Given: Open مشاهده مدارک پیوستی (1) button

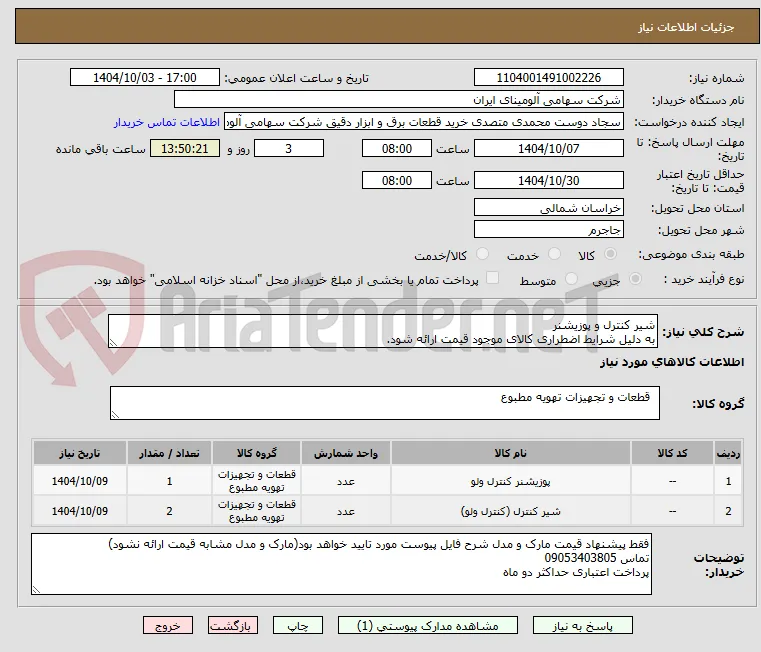Looking at the screenshot, I should tap(428, 625).
